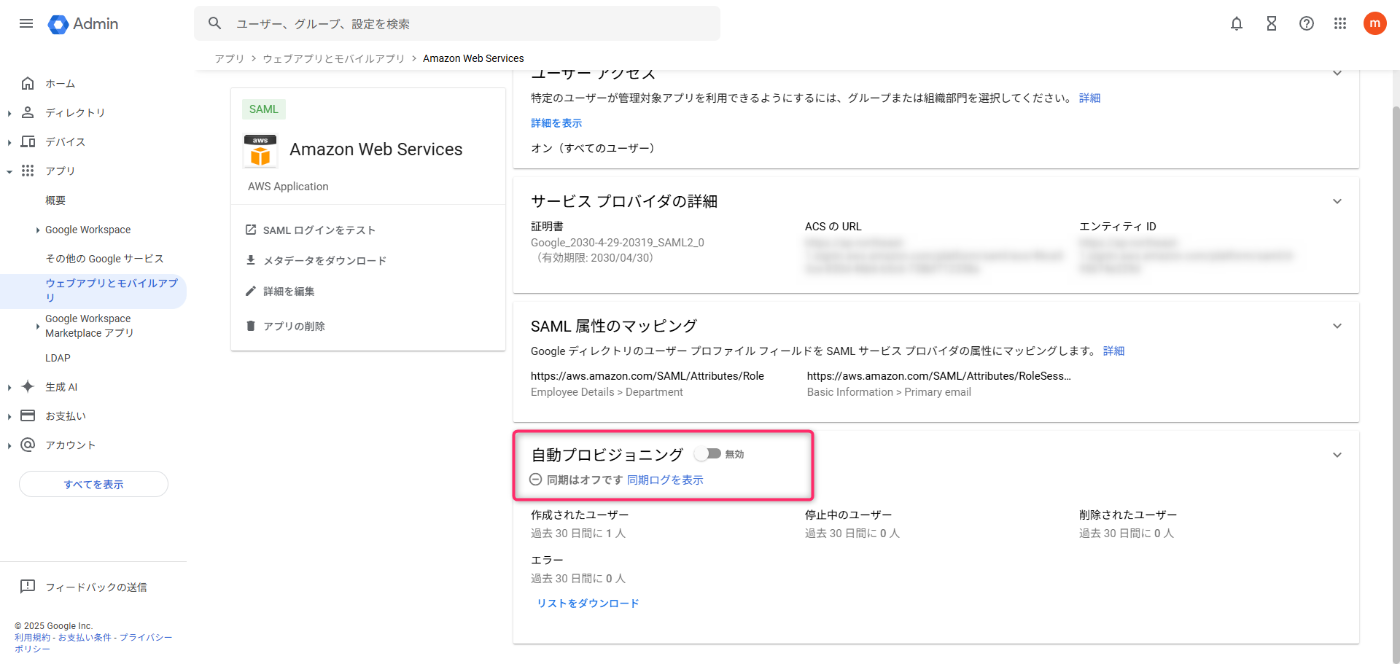Expand Google Workspace Marketplace arrow

coord(38,326)
